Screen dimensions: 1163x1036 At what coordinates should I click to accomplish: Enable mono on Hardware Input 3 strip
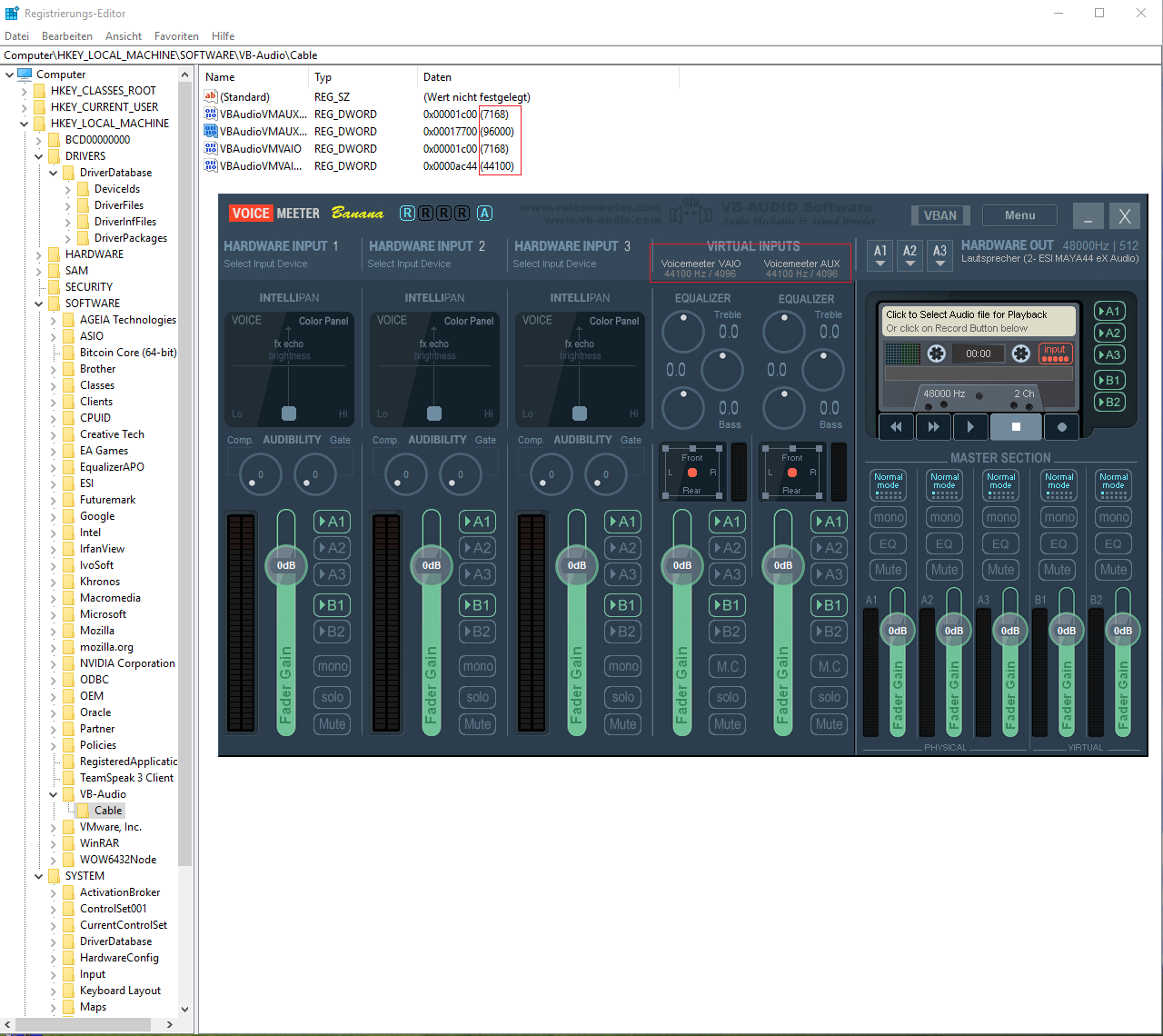pyautogui.click(x=623, y=666)
